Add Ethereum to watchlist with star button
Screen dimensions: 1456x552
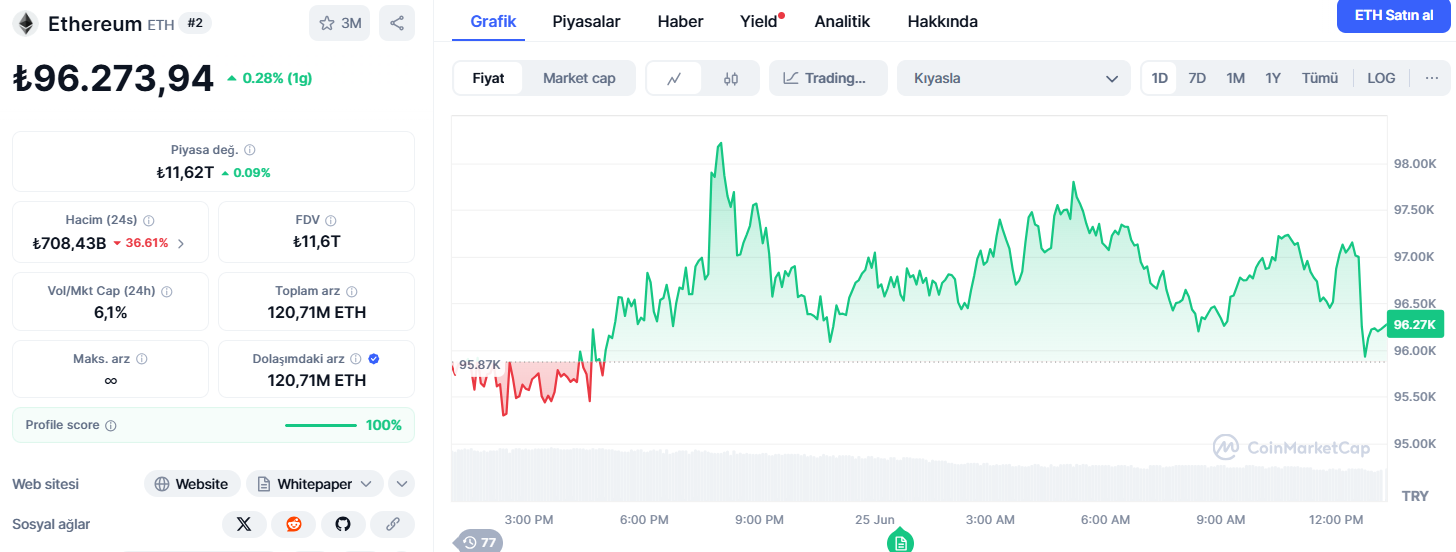[x=339, y=23]
